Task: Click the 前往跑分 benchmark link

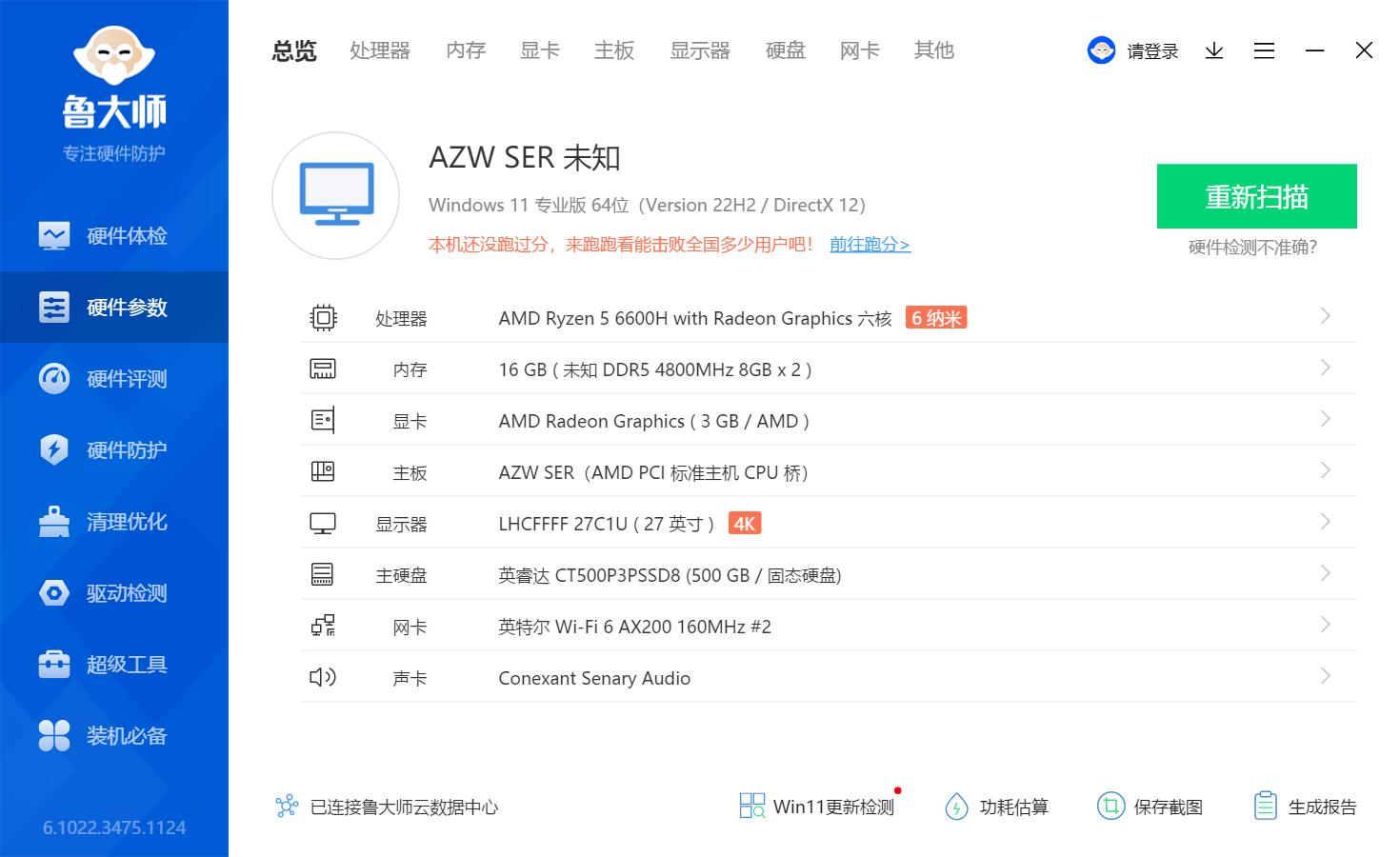Action: (869, 245)
